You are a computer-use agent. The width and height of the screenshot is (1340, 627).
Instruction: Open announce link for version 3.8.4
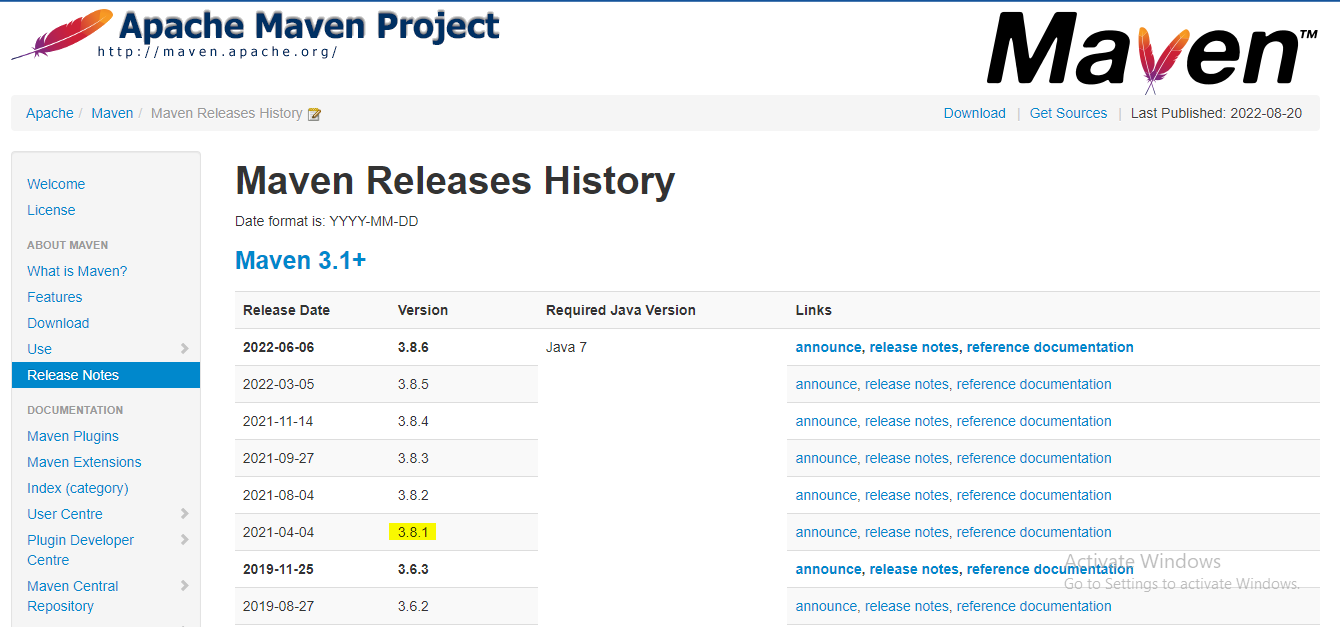tap(826, 421)
